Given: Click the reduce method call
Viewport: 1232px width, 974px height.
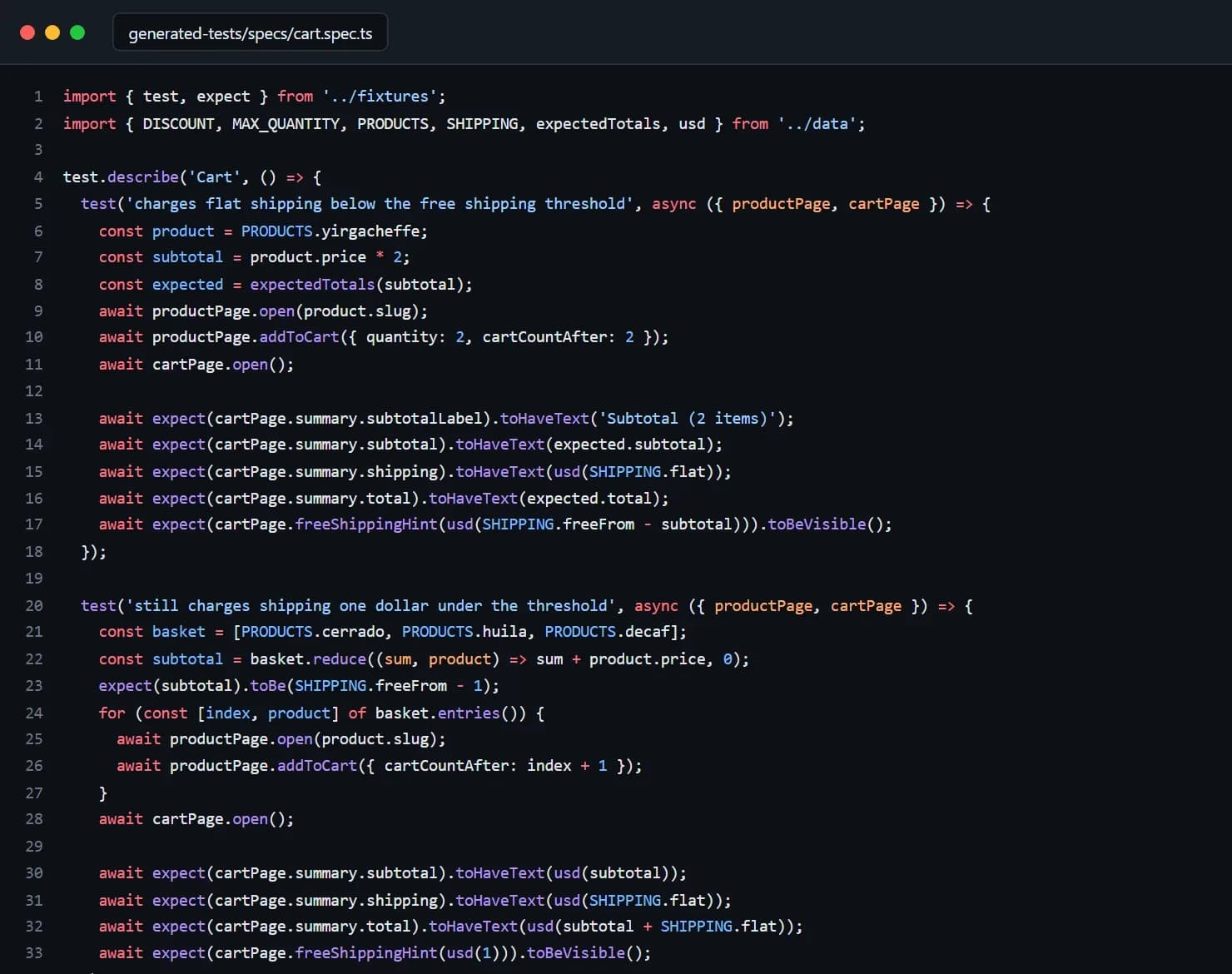Looking at the screenshot, I should coord(340,659).
